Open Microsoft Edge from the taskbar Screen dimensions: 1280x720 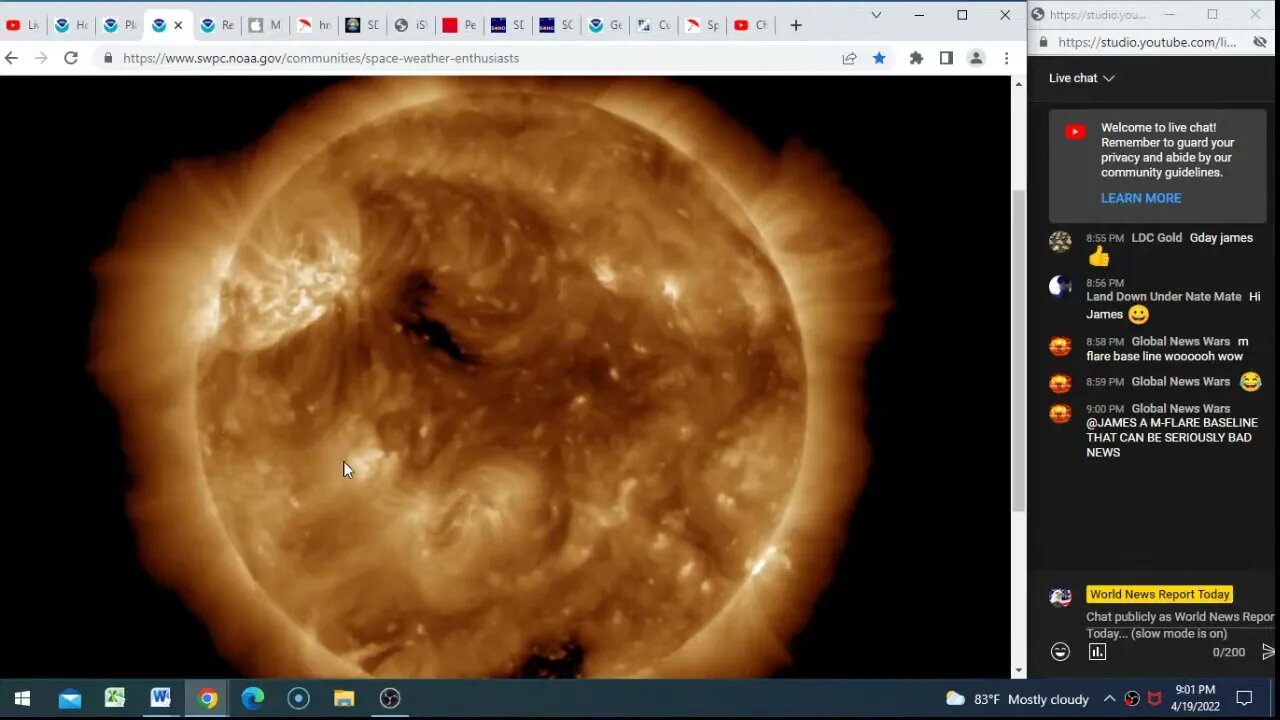tap(253, 698)
